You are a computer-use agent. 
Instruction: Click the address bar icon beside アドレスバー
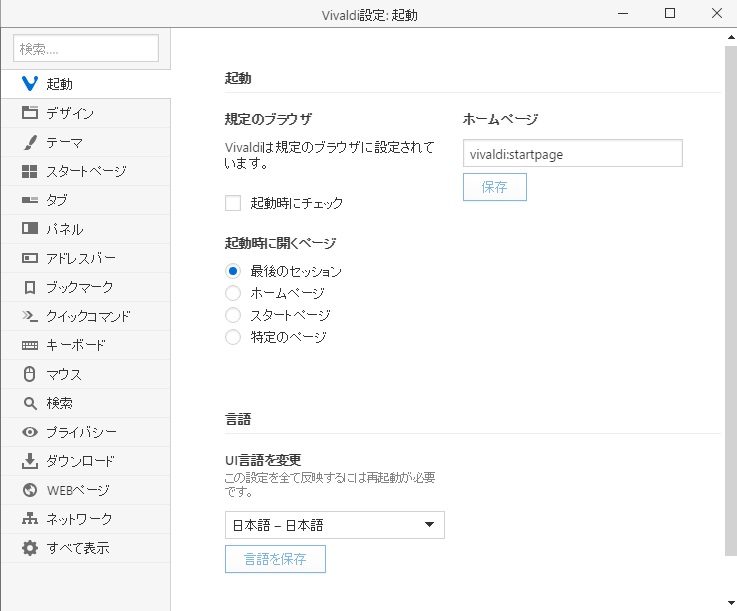pos(30,258)
